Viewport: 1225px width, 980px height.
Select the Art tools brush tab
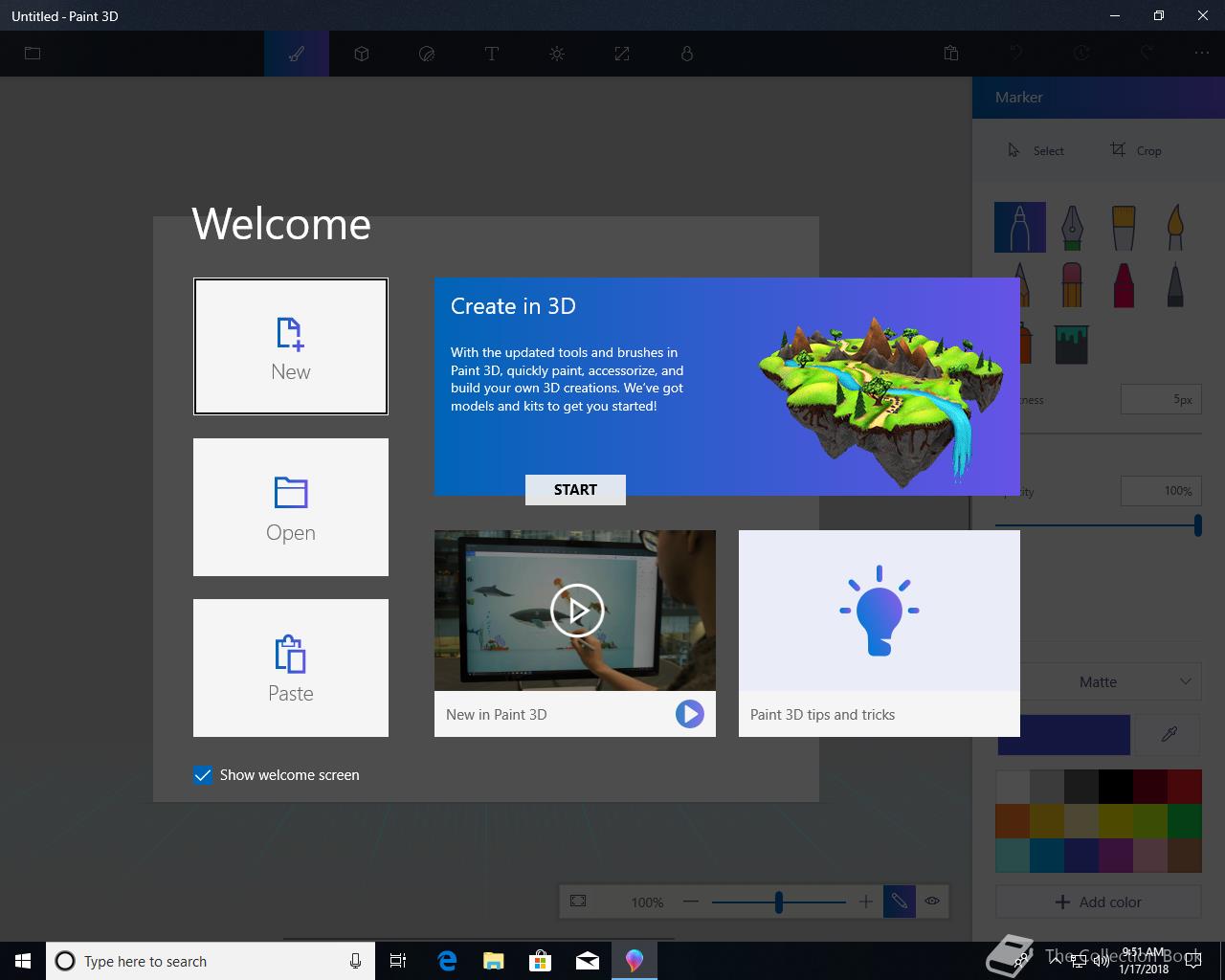(x=297, y=54)
